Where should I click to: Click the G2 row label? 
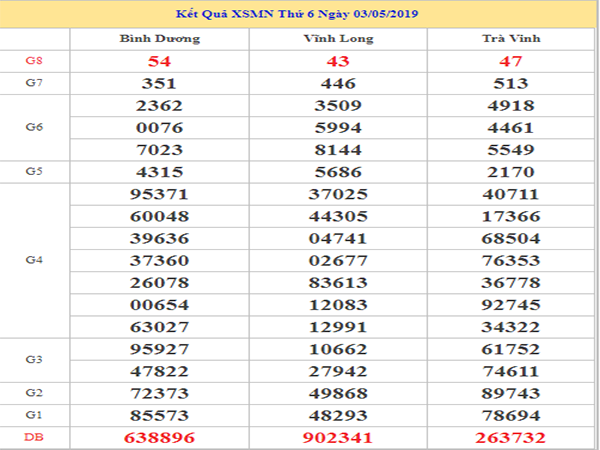pyautogui.click(x=34, y=393)
